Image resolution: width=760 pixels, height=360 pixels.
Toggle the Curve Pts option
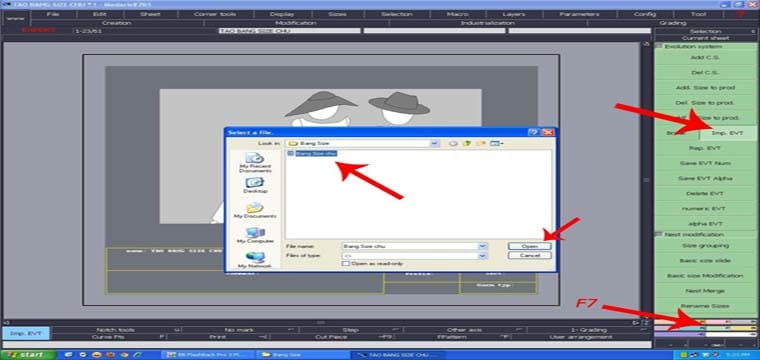click(x=109, y=337)
